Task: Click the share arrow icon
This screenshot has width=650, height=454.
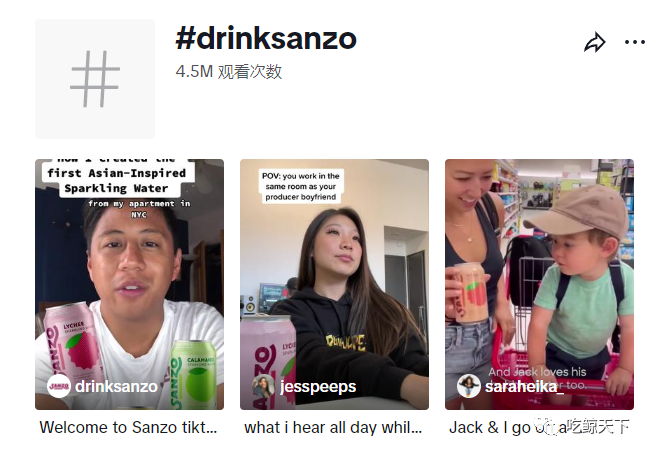Action: point(595,42)
